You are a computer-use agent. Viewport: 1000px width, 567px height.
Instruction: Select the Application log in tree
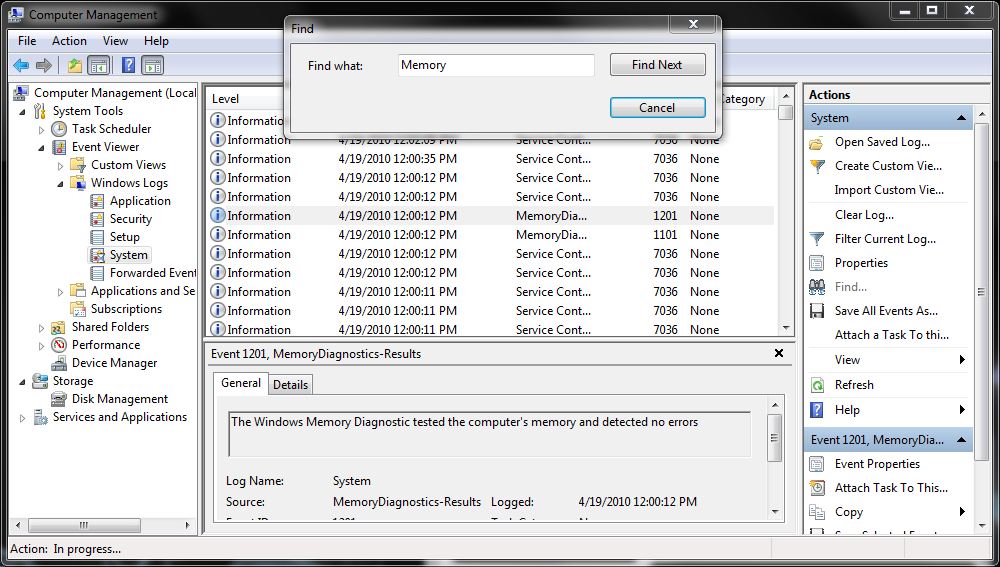(x=140, y=201)
